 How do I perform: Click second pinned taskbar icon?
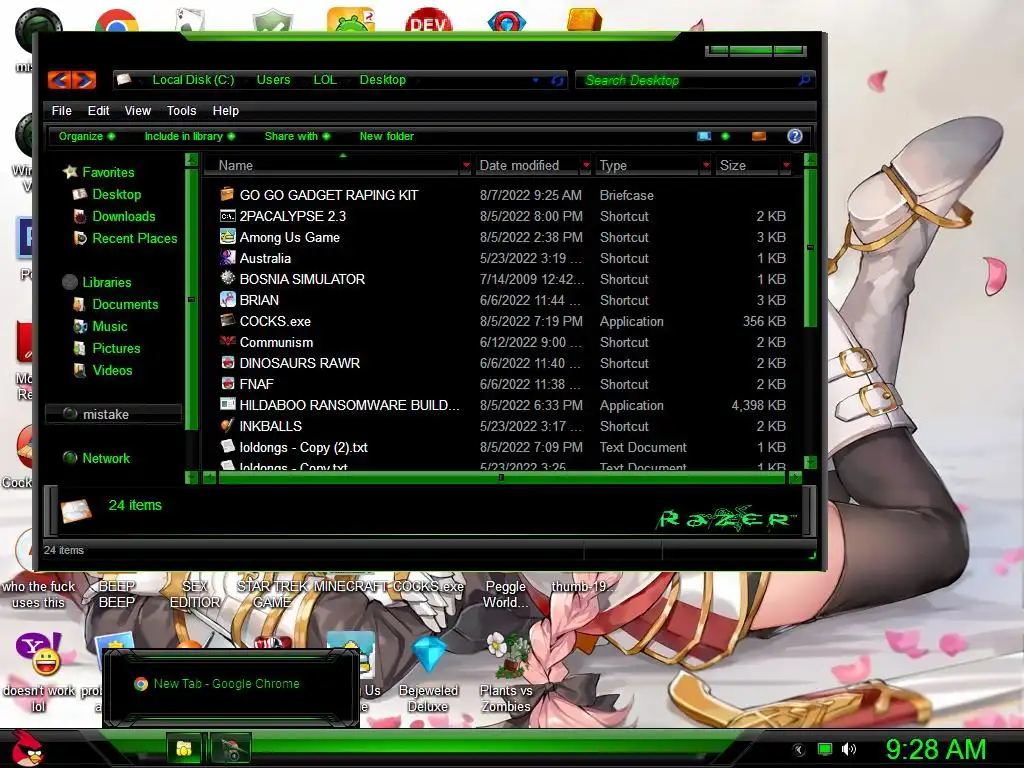pos(230,748)
